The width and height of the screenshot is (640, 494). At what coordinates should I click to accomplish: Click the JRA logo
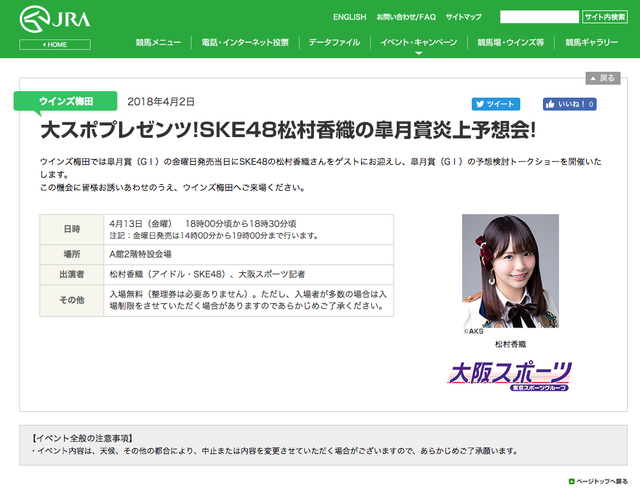point(55,19)
